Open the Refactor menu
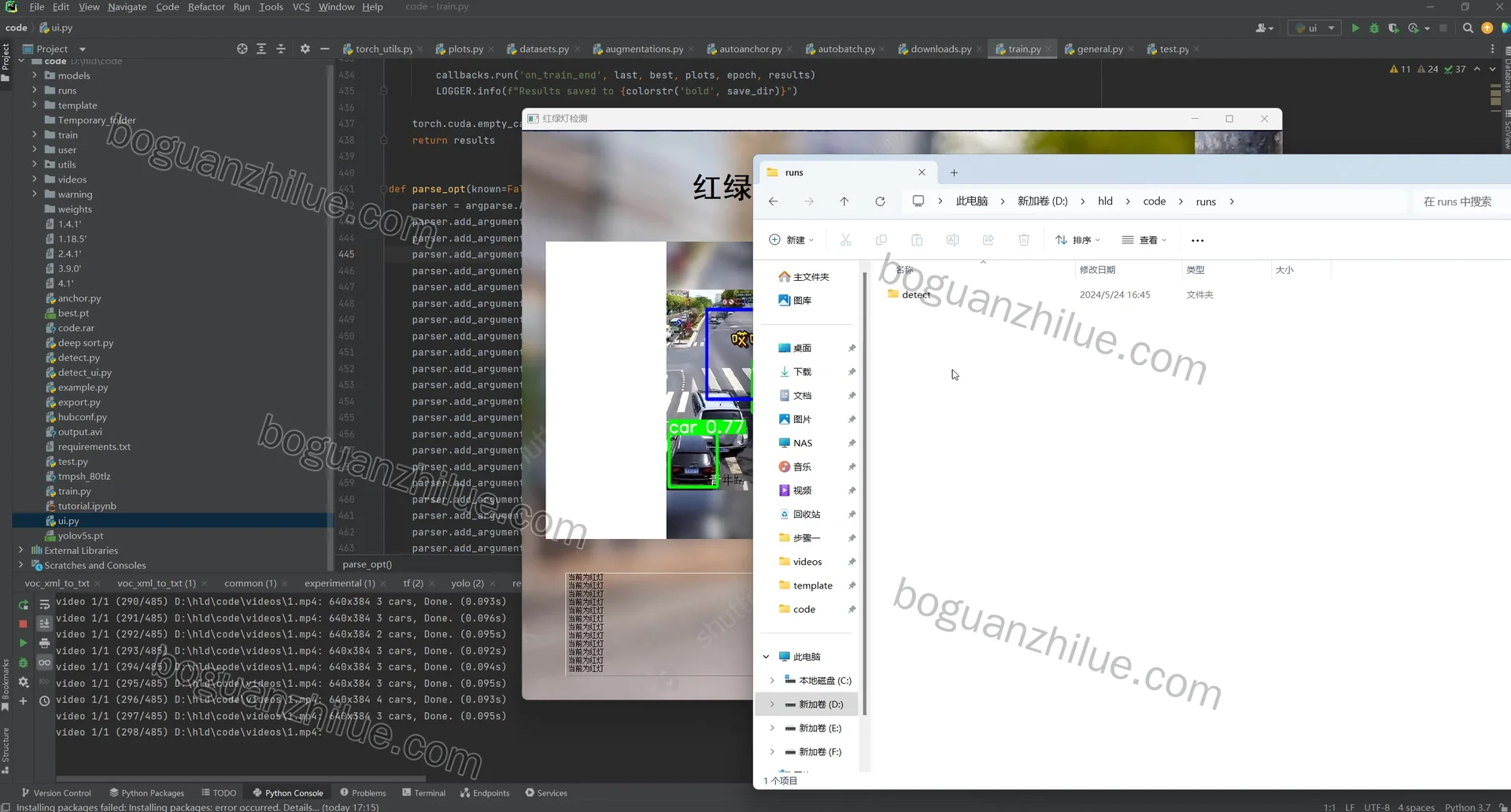The height and width of the screenshot is (812, 1511). [206, 6]
